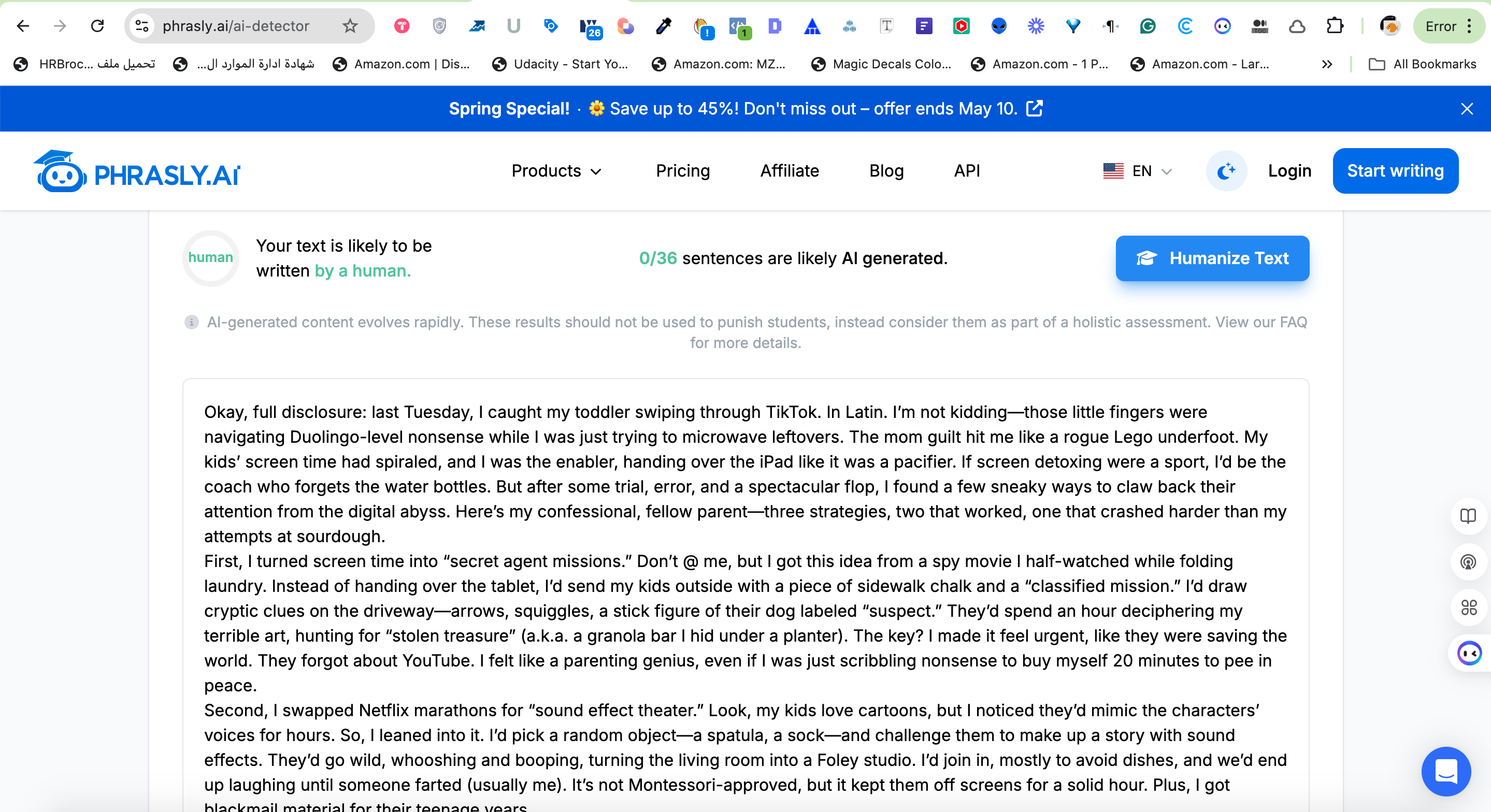Viewport: 1491px width, 812px height.
Task: Open Amazon.com | Dis... bookmark
Action: (402, 64)
